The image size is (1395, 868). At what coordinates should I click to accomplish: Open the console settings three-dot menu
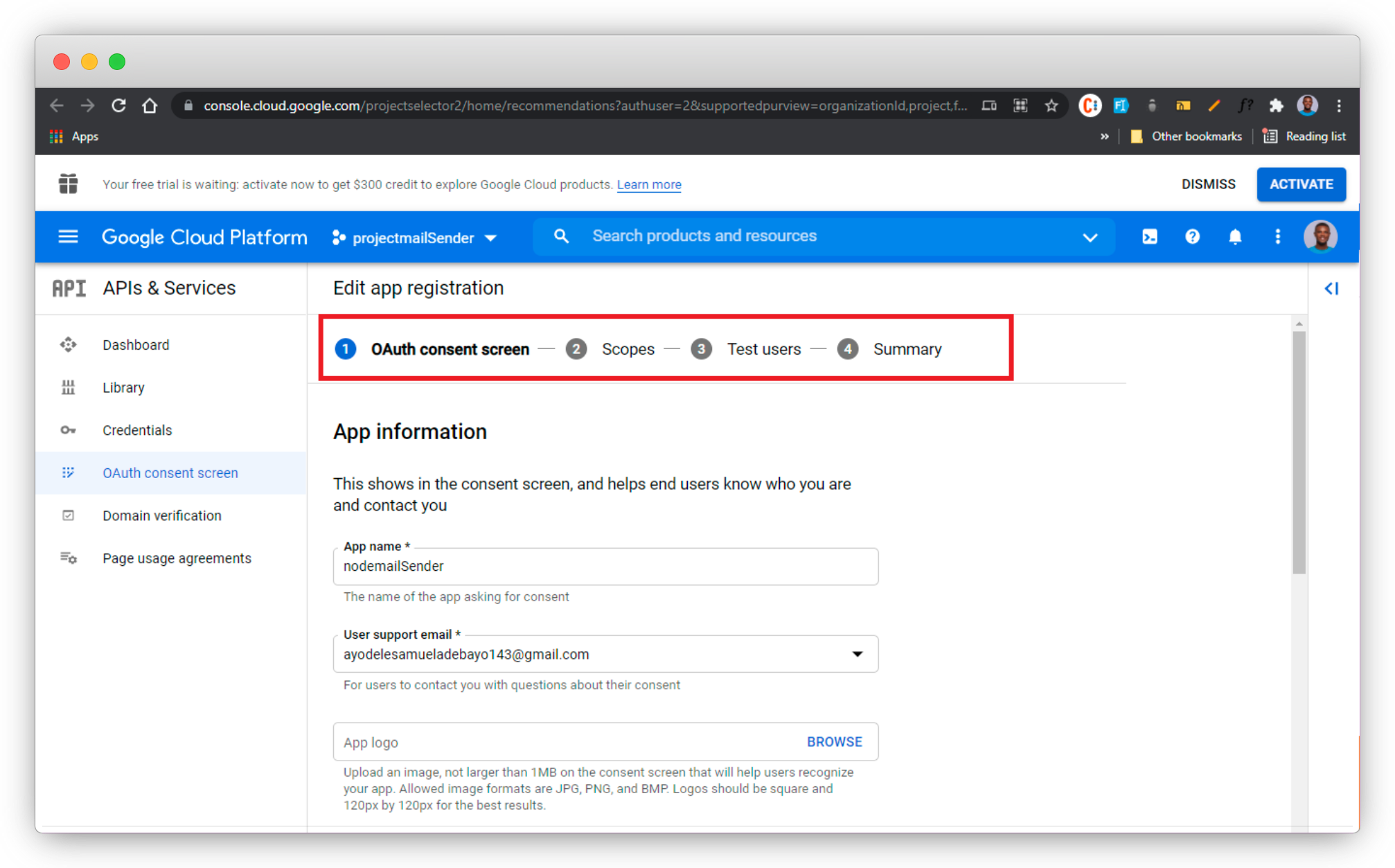click(1277, 237)
